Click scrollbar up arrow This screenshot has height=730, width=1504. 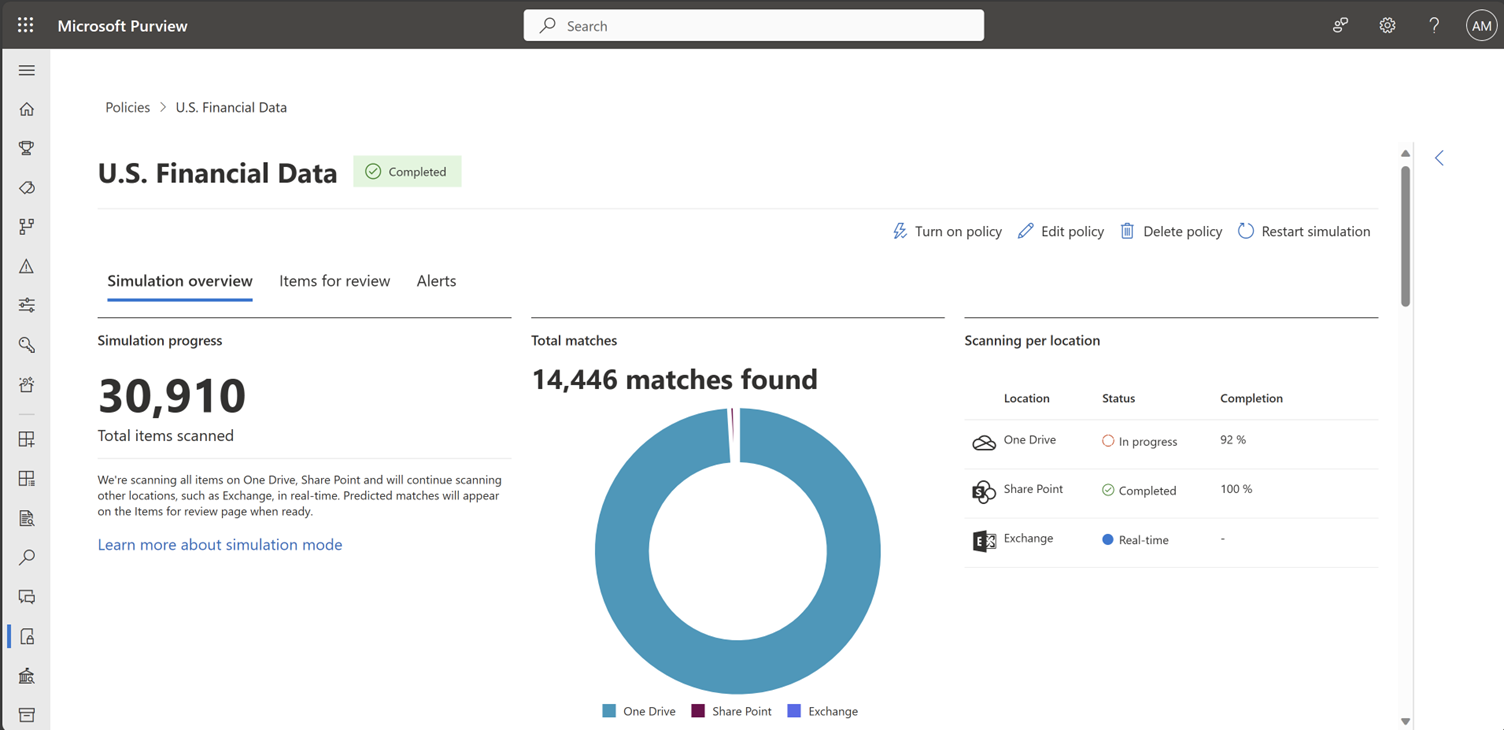pyautogui.click(x=1405, y=153)
